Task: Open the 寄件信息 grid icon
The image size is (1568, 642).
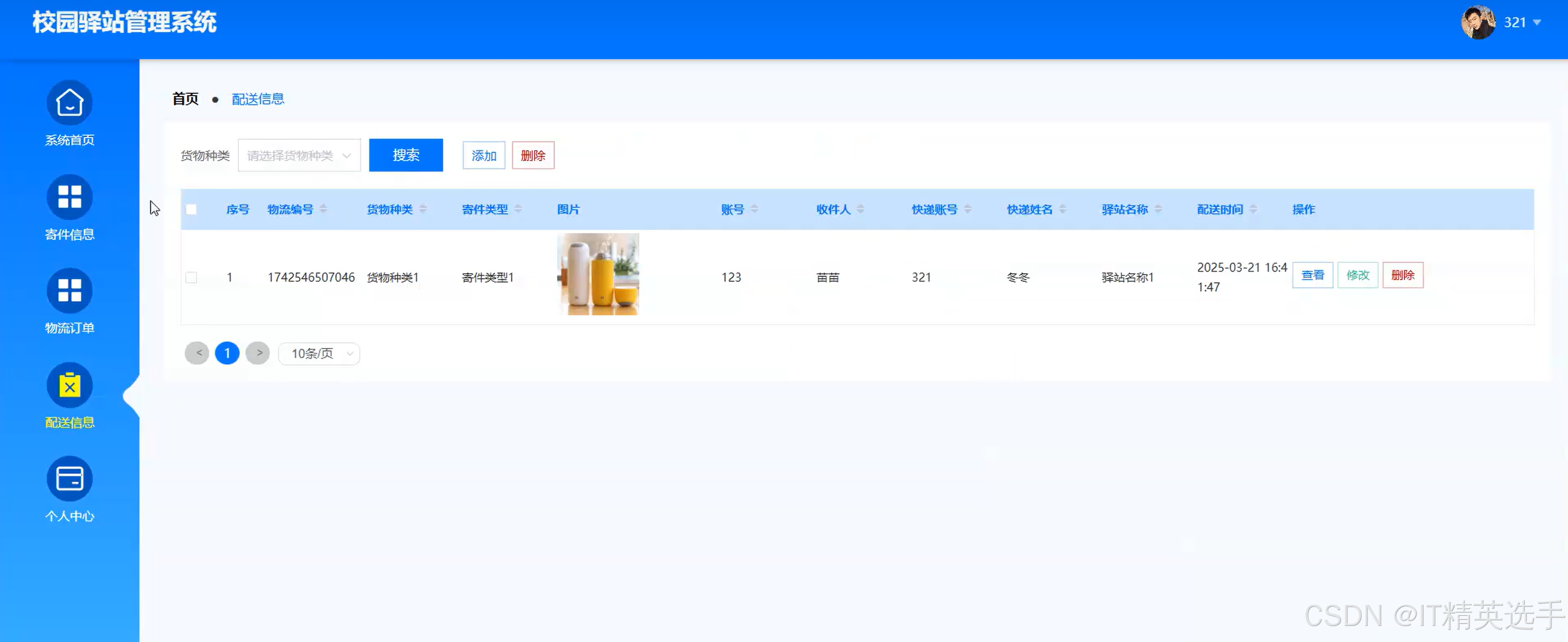Action: click(x=69, y=197)
